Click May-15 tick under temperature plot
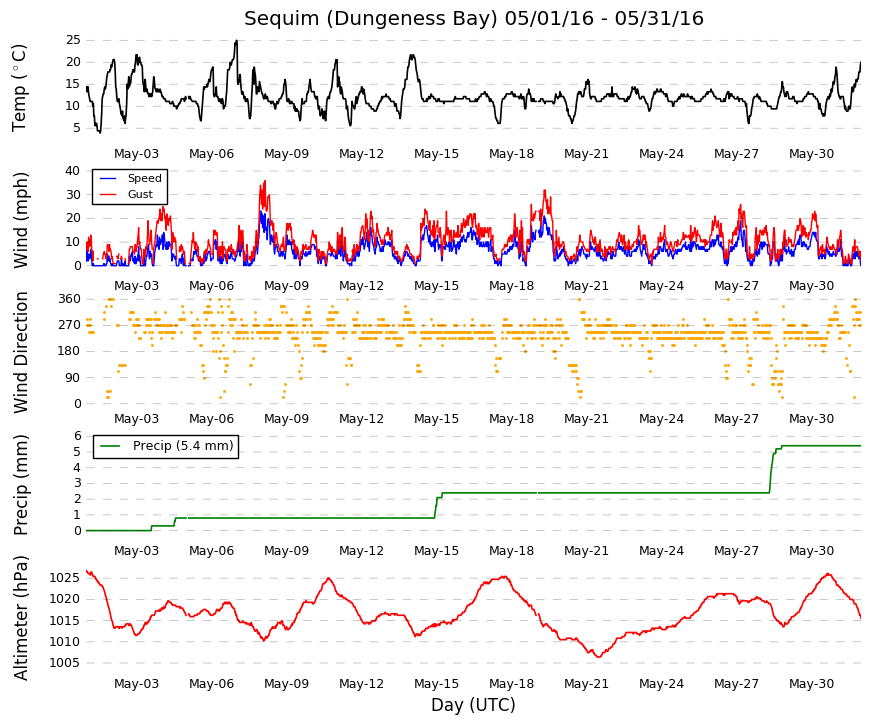This screenshot has width=871, height=725. point(436,154)
